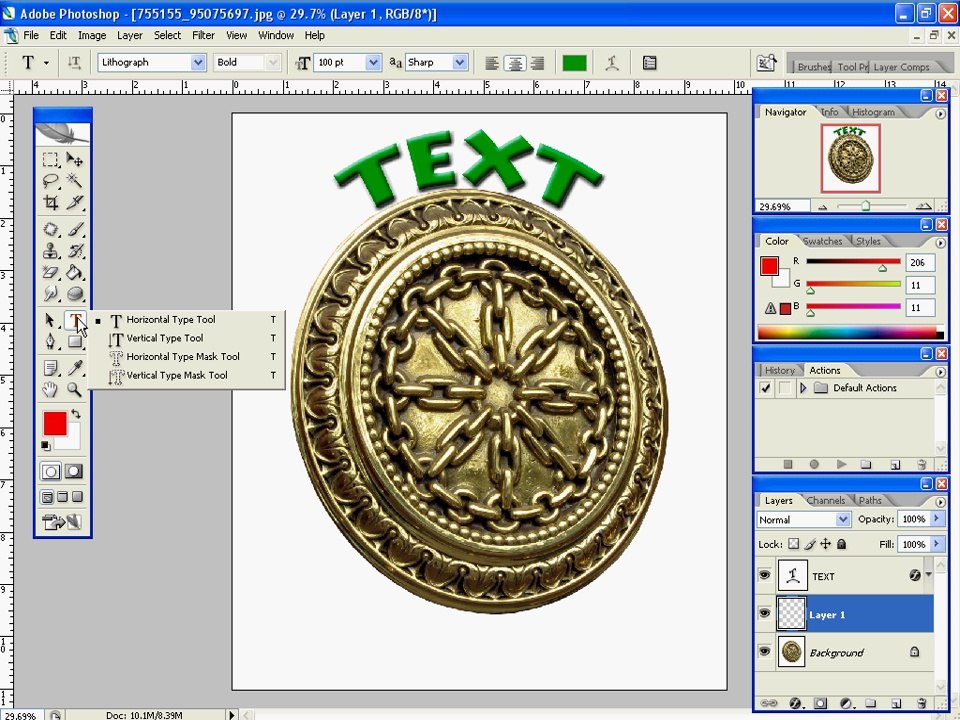Select the Magic Wand tool
Screen dimensions: 960x720
(75, 180)
